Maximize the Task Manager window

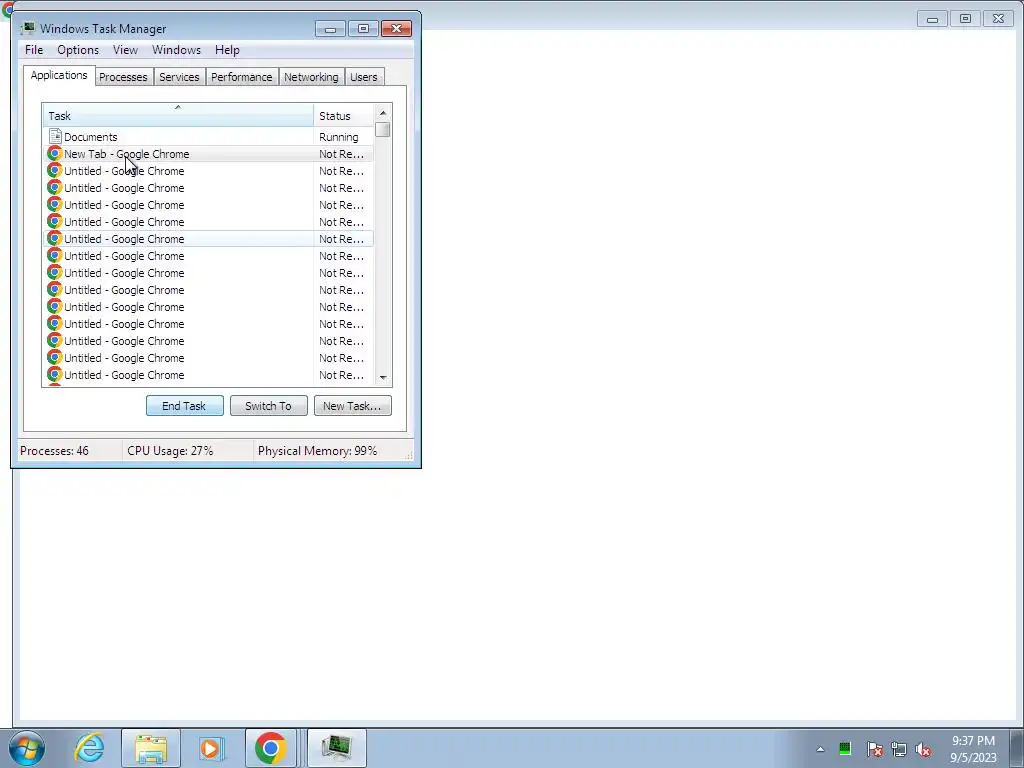[x=363, y=29]
